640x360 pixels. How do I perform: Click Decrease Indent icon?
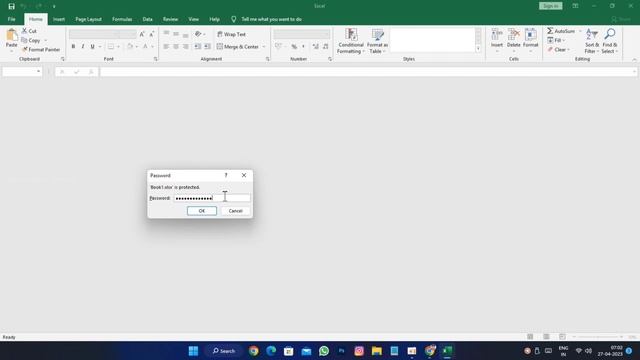(198, 47)
